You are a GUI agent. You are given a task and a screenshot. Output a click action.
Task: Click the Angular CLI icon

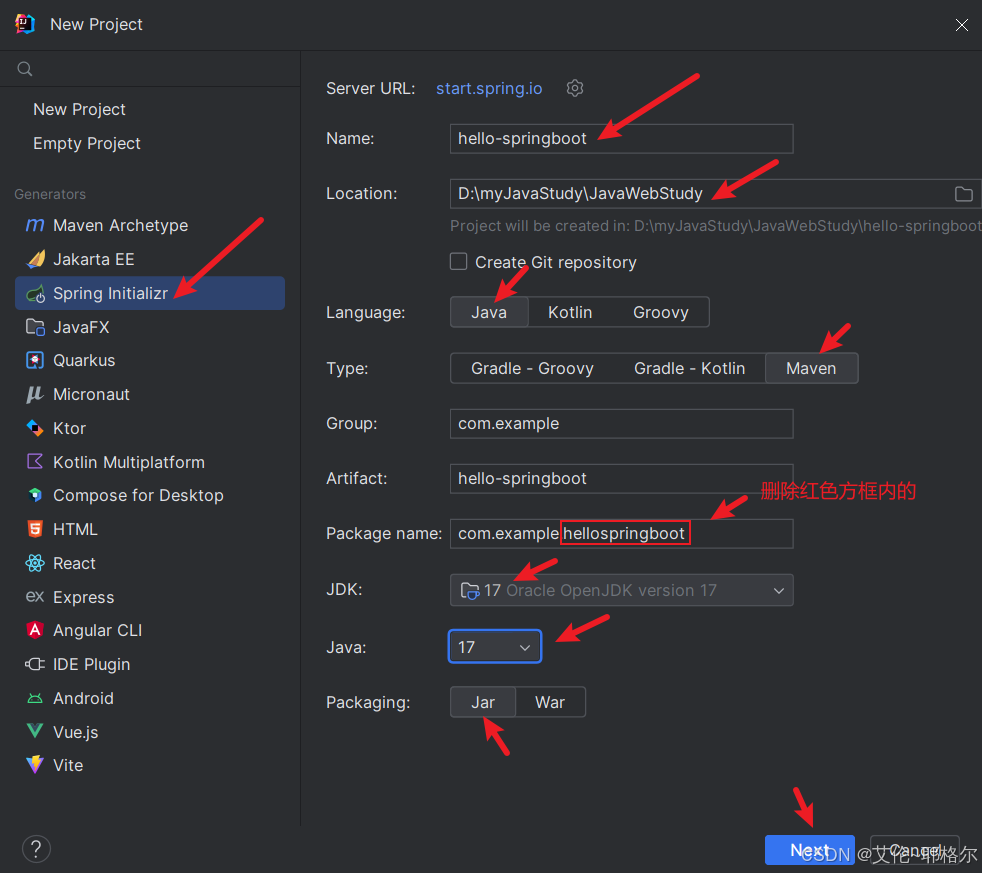tap(35, 630)
